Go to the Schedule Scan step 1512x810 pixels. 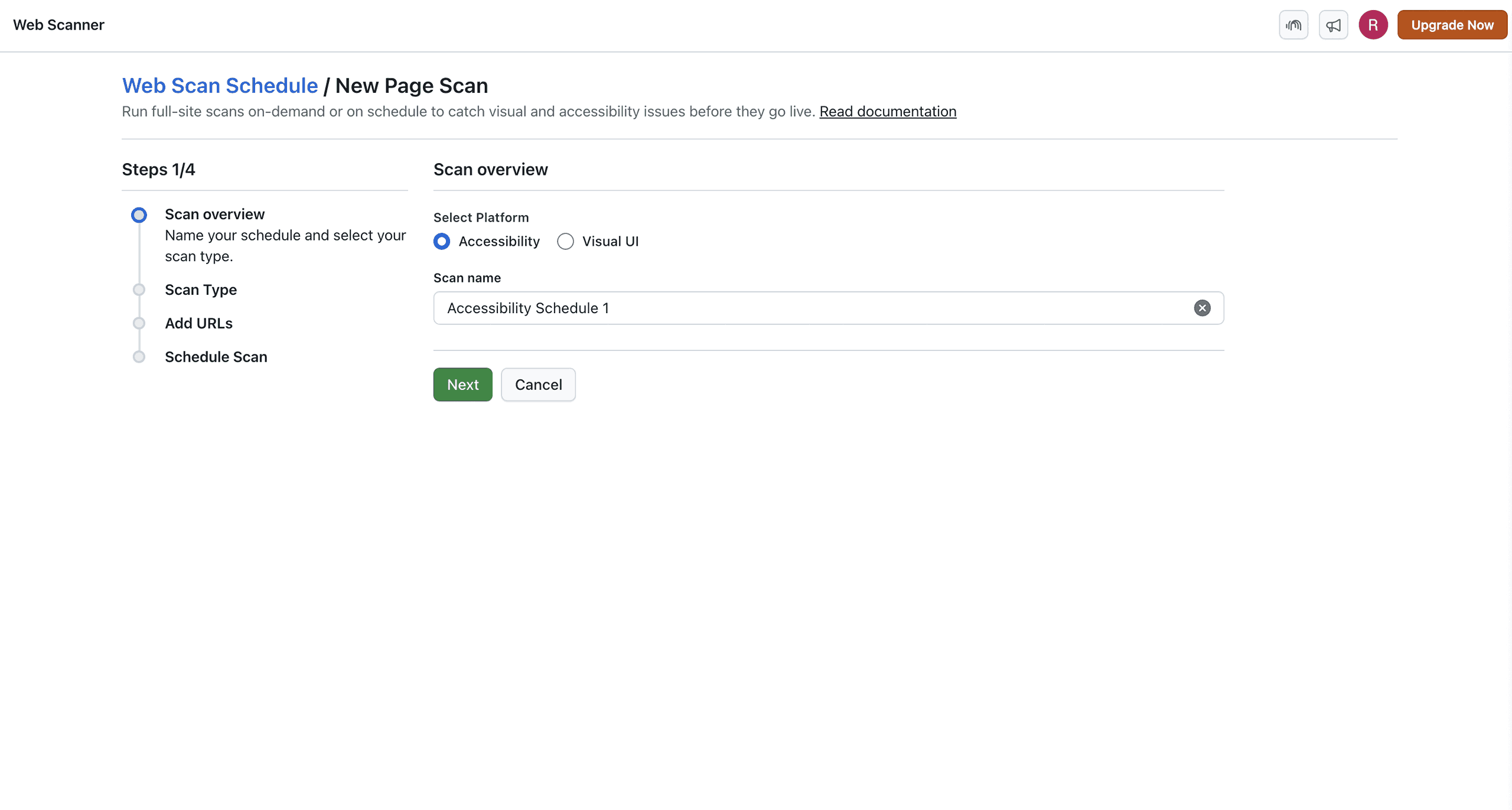[216, 357]
